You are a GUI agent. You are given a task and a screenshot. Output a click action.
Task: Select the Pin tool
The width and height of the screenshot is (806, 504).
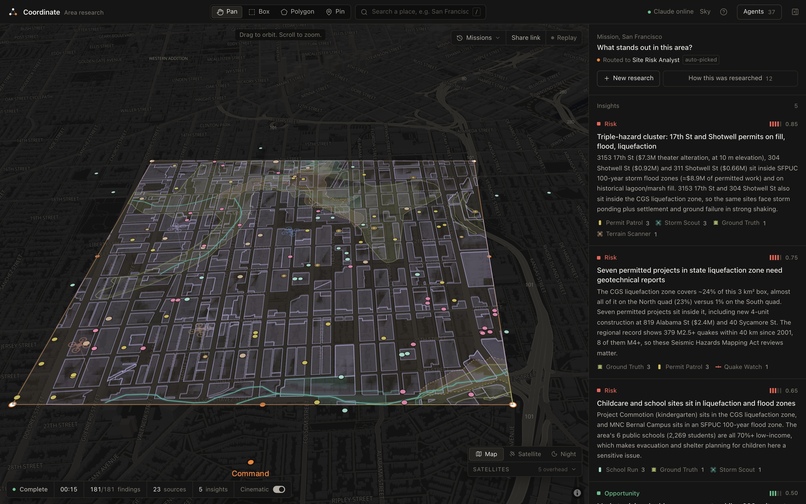(335, 11)
